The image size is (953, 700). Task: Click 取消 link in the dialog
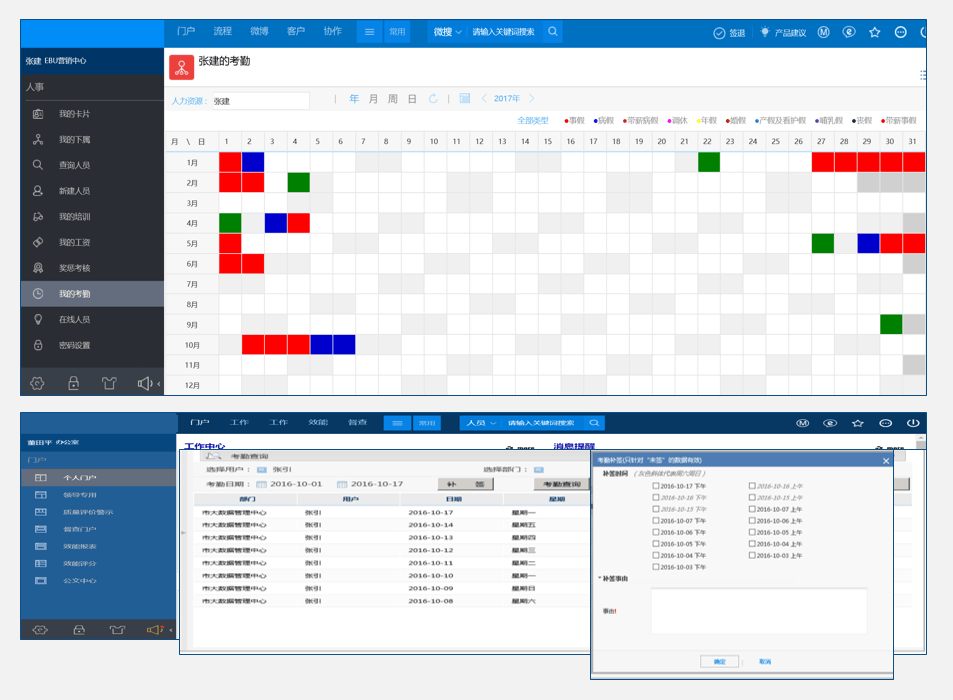pyautogui.click(x=765, y=661)
